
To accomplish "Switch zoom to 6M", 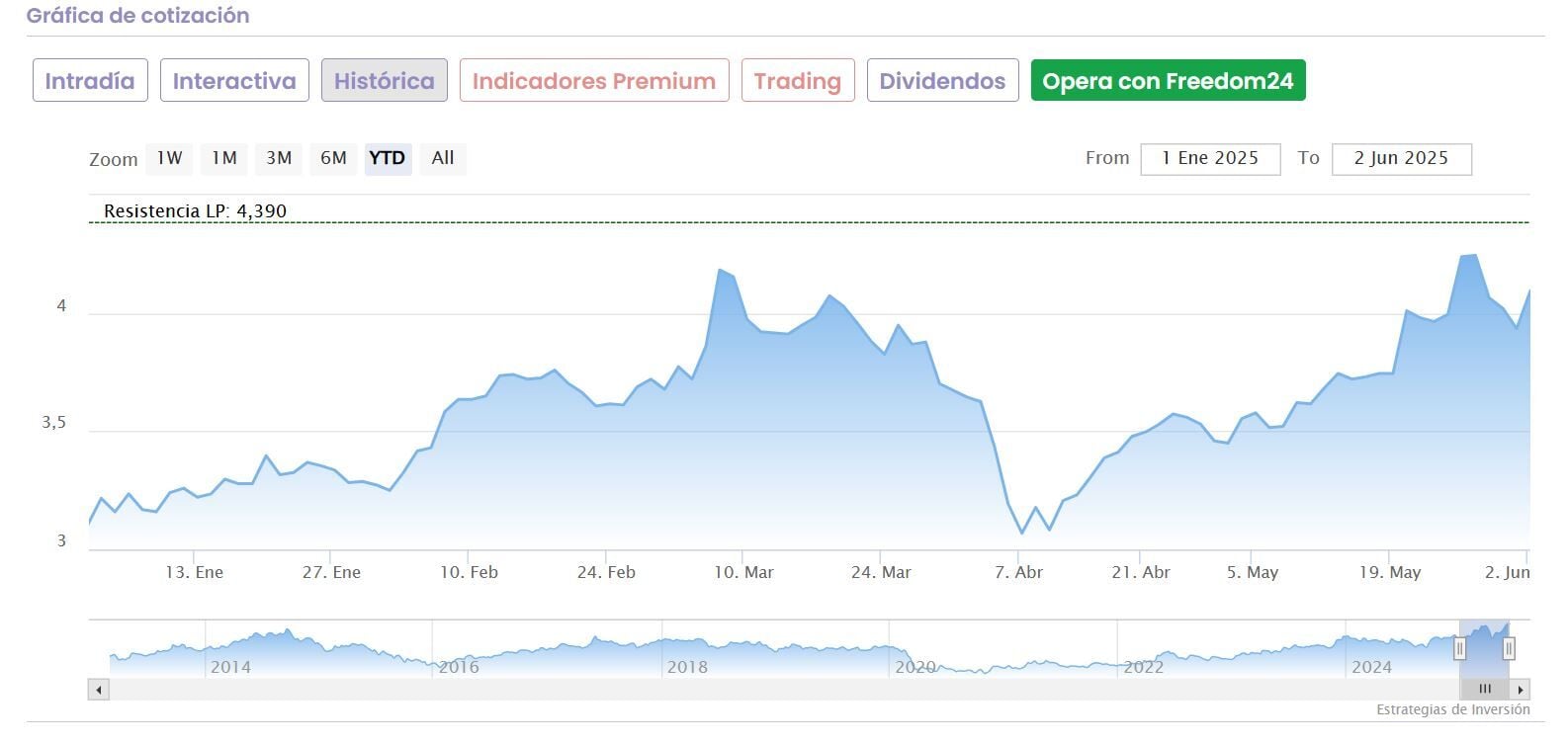I will [x=333, y=158].
